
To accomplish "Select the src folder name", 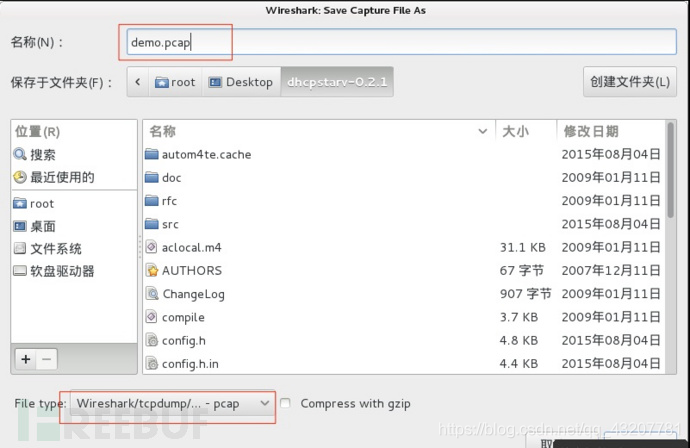I will coord(170,224).
